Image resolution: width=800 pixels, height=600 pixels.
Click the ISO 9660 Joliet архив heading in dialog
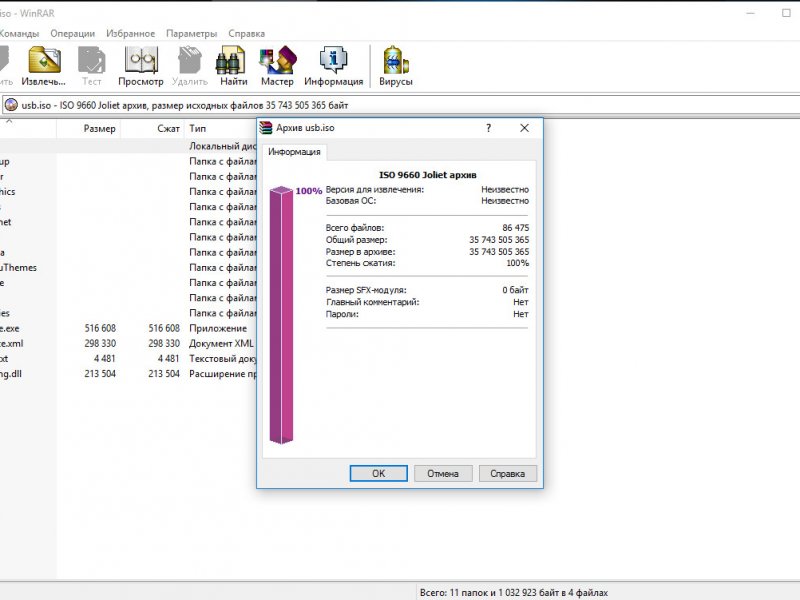coord(428,175)
